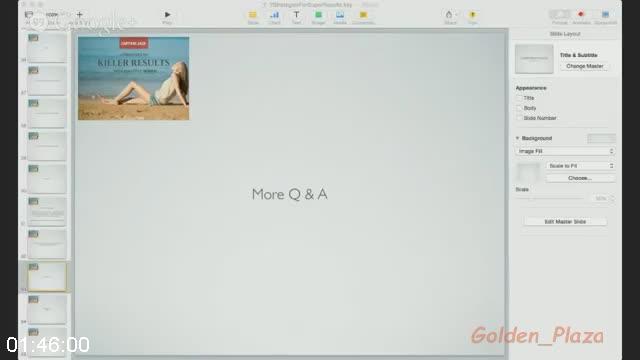Add a Text box with the T icon
Viewport: 640px width, 360px height.
pyautogui.click(x=296, y=15)
